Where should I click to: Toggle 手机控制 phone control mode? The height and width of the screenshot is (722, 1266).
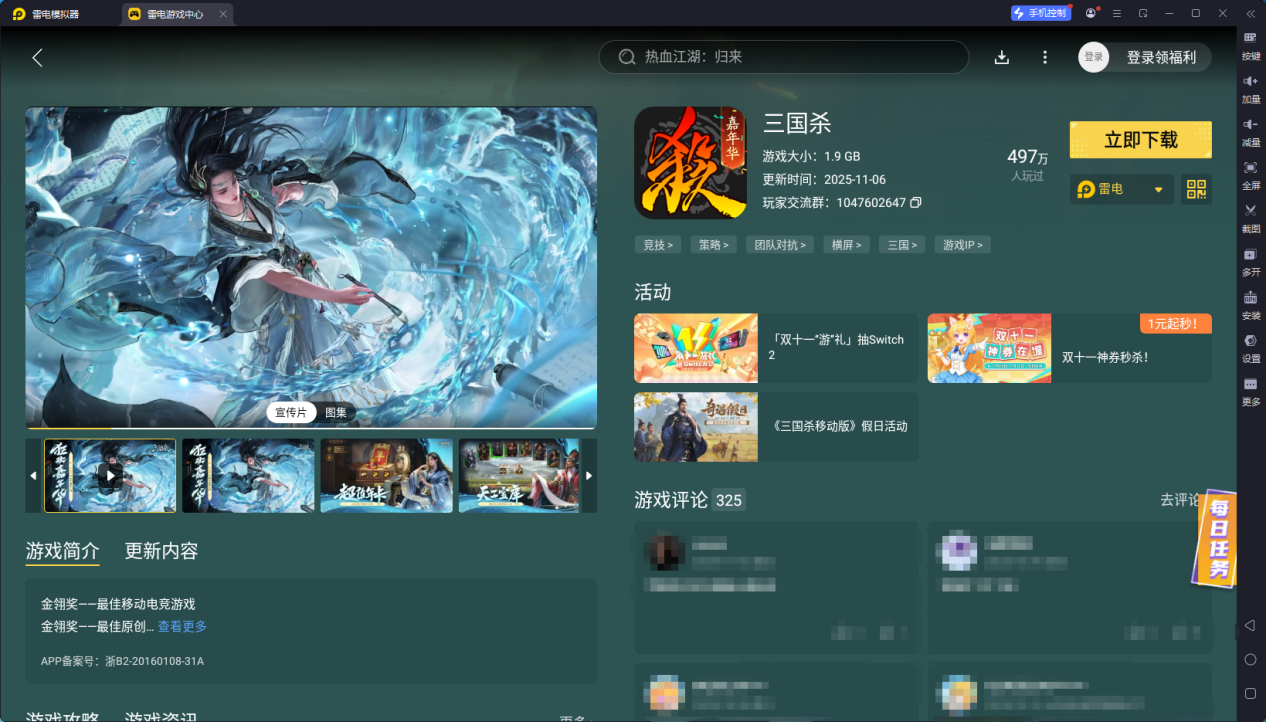(x=1041, y=12)
